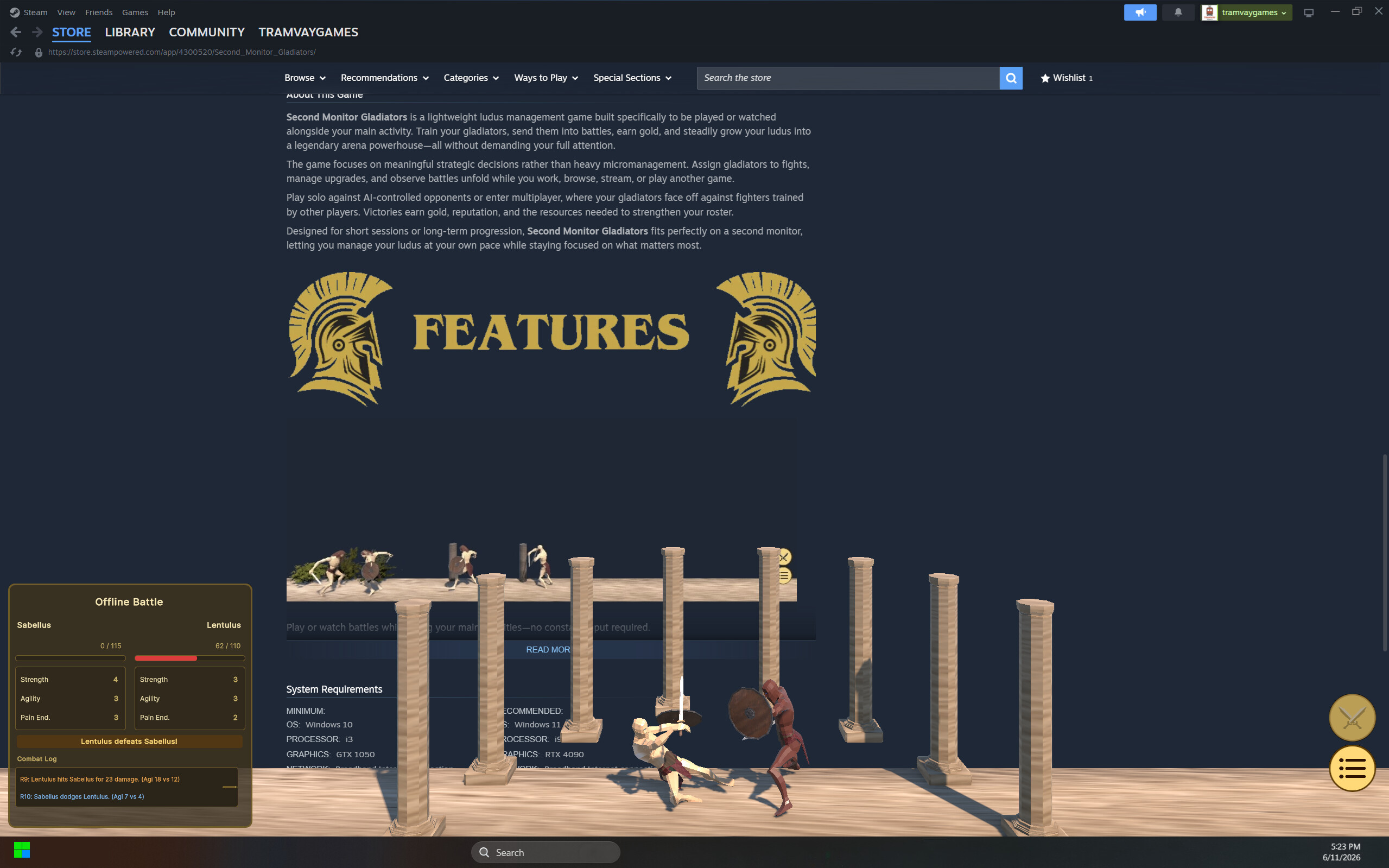Open the Friends menu

tap(99, 12)
